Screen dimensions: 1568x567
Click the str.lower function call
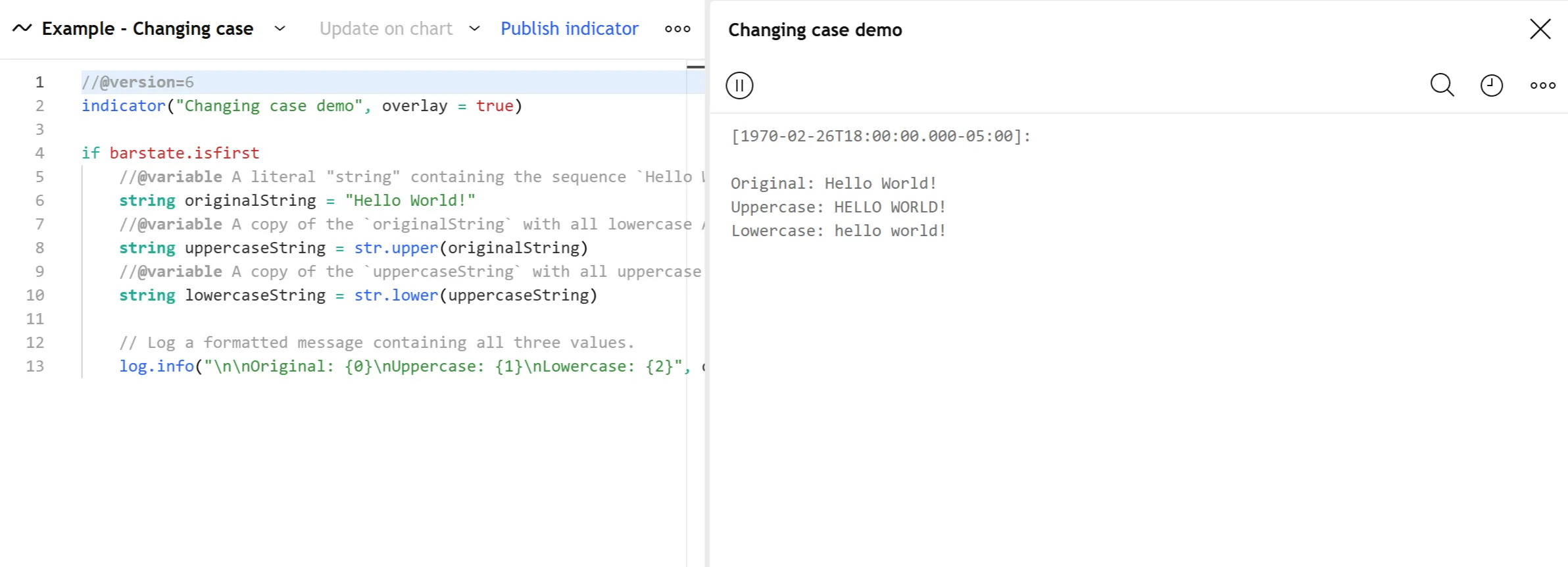tap(396, 295)
